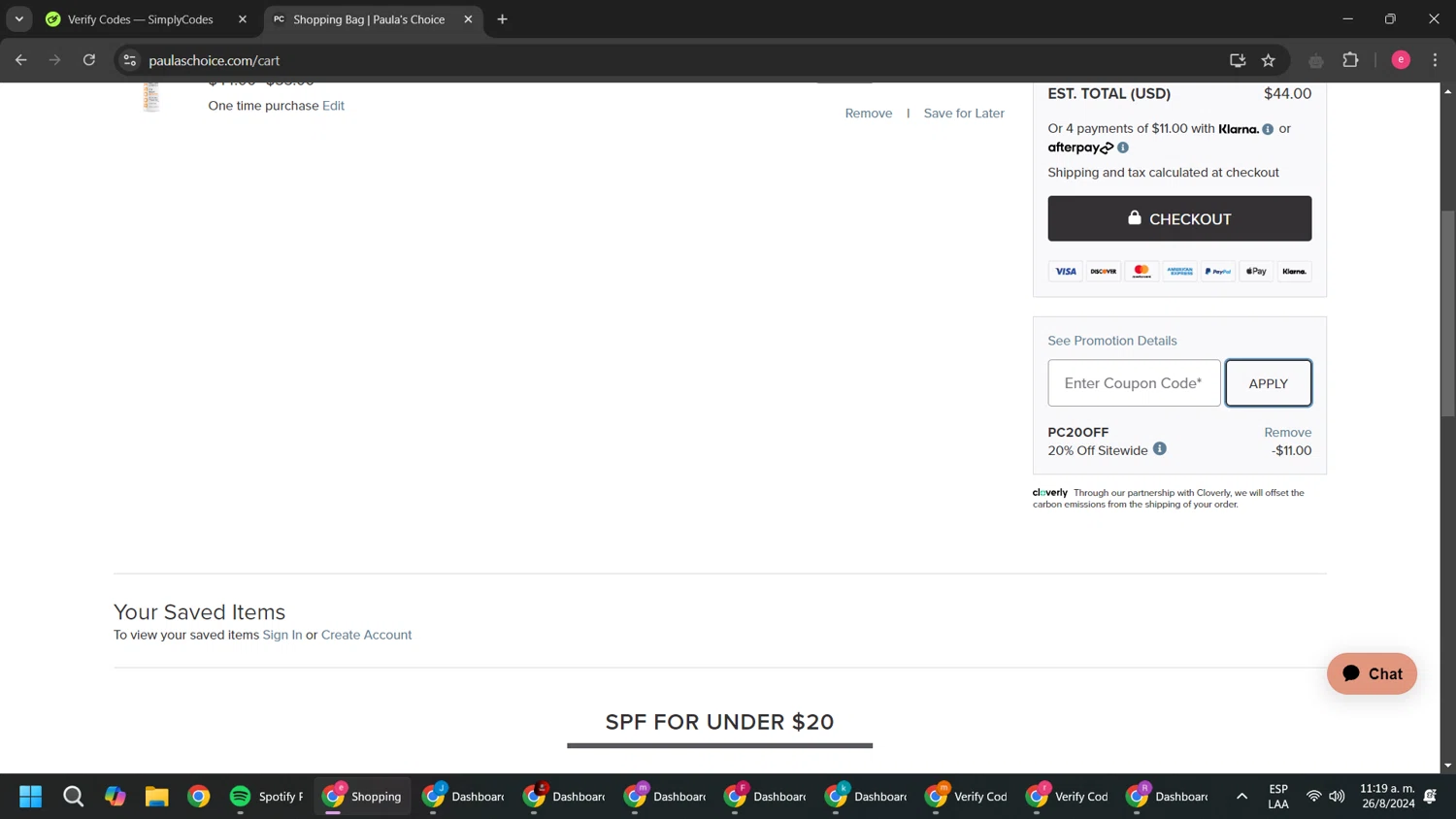Viewport: 1456px width, 819px height.
Task: Edit the one time purchase option
Action: click(333, 106)
